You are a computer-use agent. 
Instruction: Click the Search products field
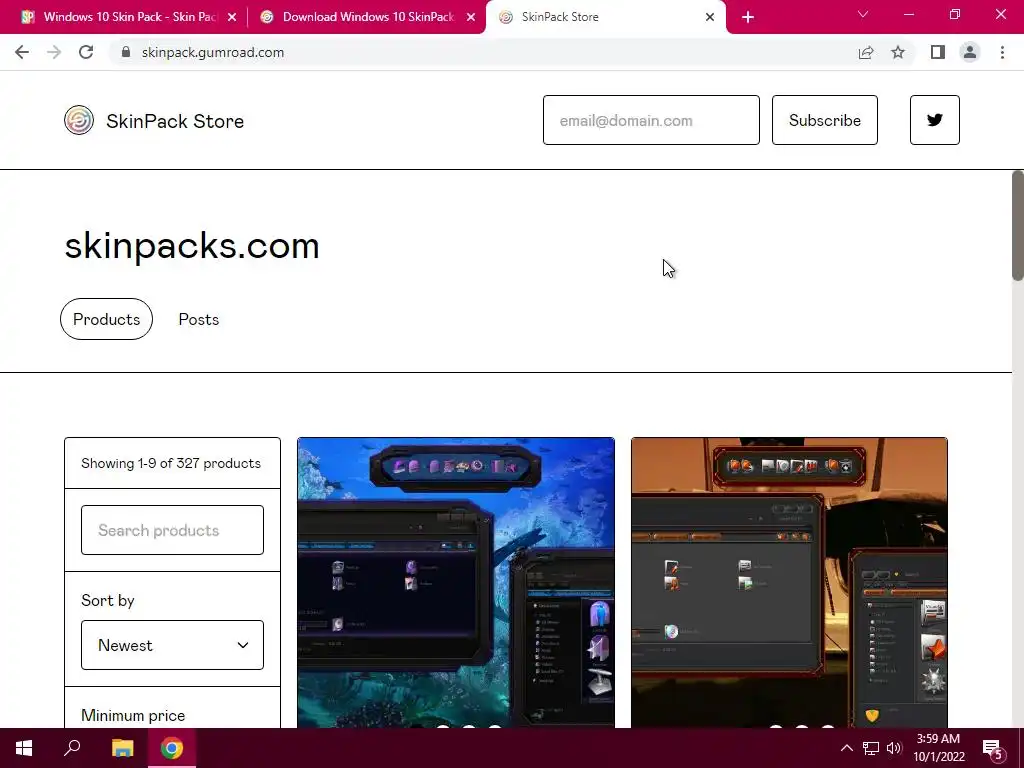click(x=172, y=530)
